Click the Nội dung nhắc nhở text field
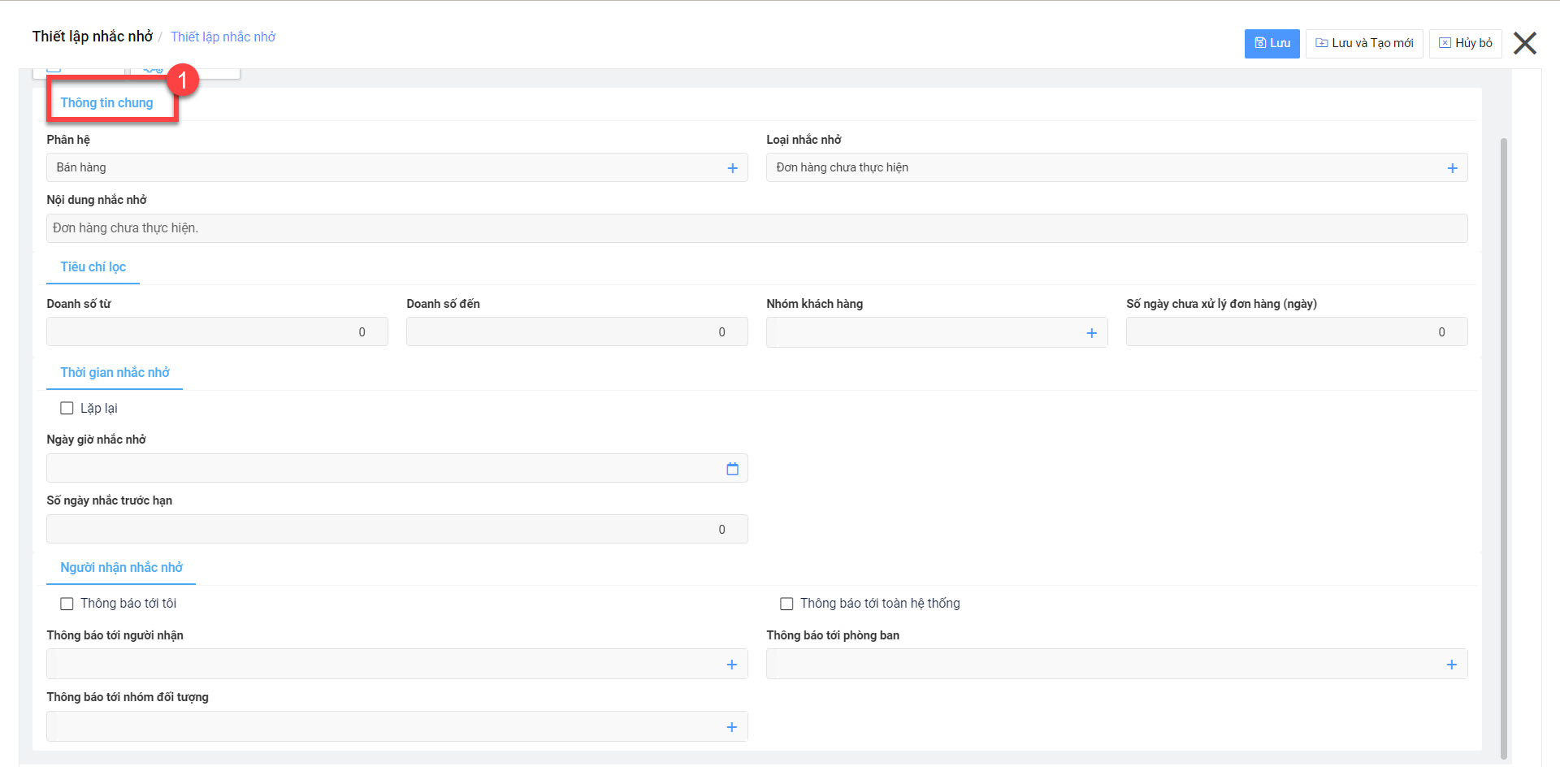The width and height of the screenshot is (1560, 784). [756, 228]
